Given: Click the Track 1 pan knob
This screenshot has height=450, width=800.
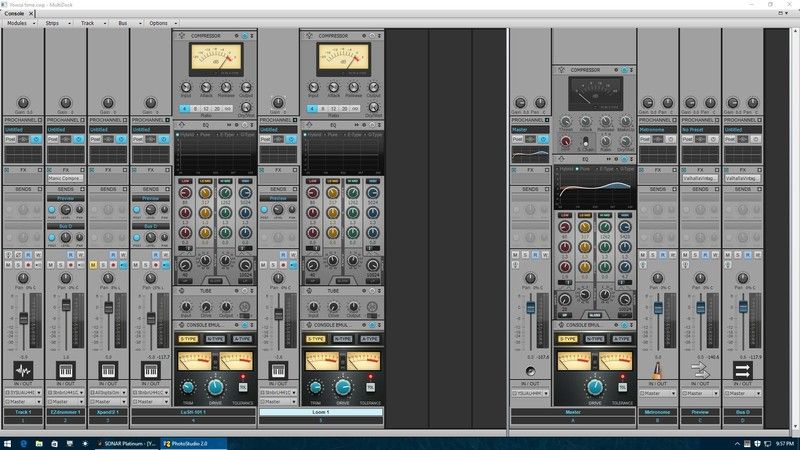Looking at the screenshot, I should (23, 278).
